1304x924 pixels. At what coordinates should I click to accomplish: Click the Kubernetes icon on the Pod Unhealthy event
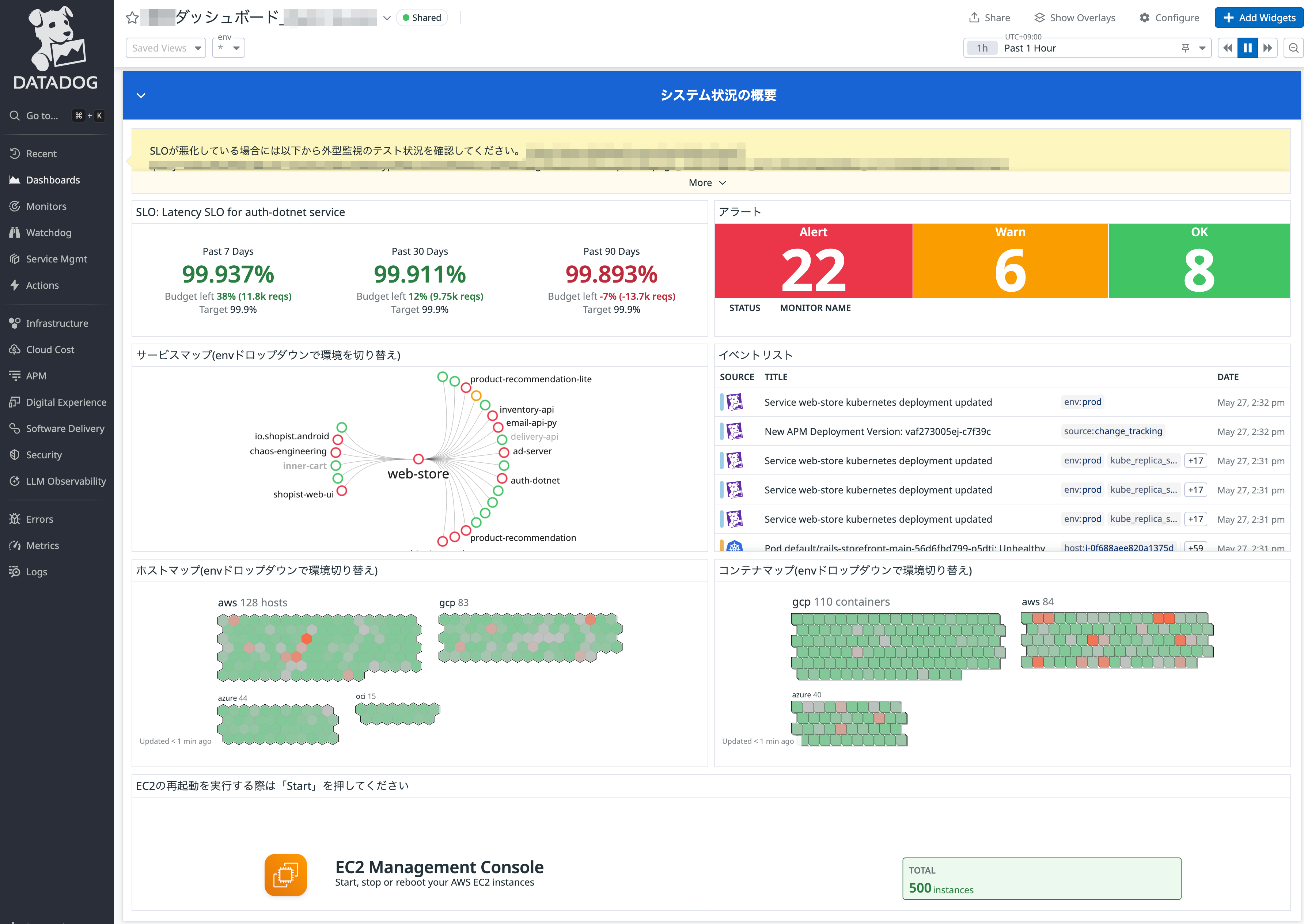(735, 547)
